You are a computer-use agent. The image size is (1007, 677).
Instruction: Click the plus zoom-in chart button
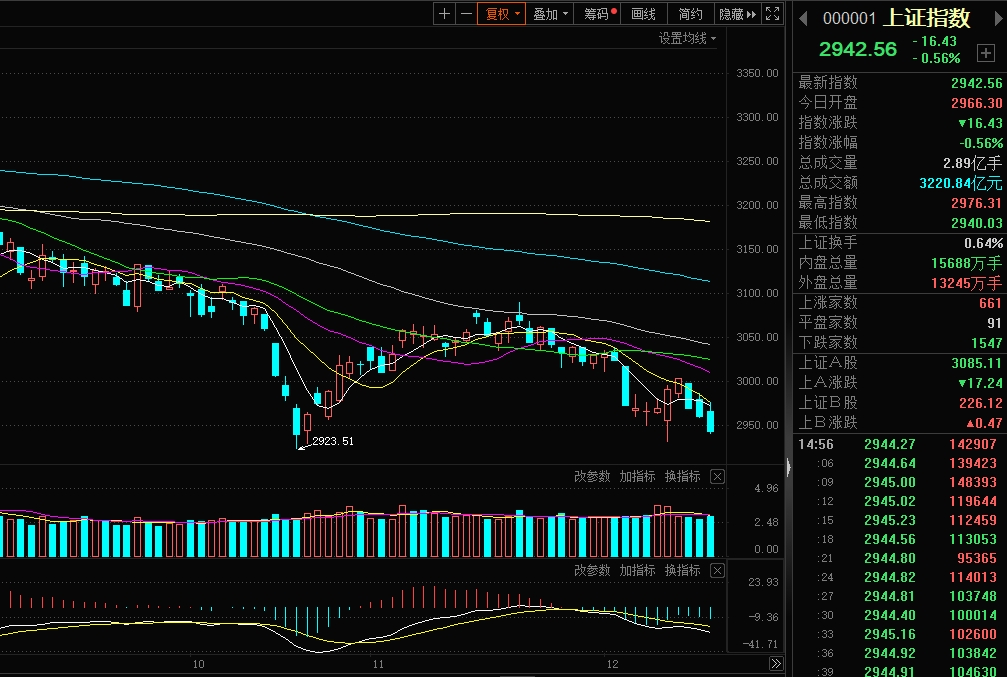click(445, 14)
